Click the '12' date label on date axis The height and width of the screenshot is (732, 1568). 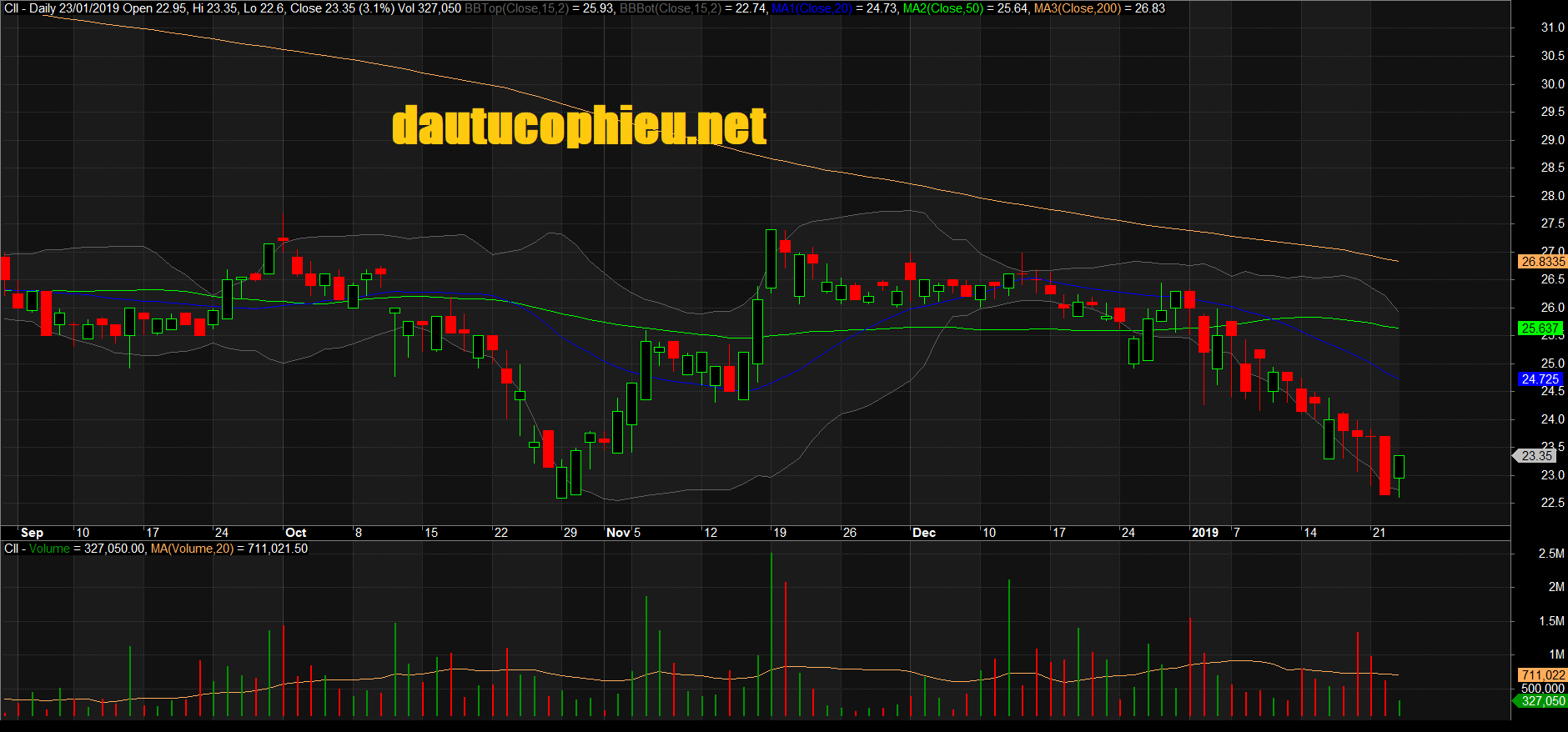coord(711,533)
